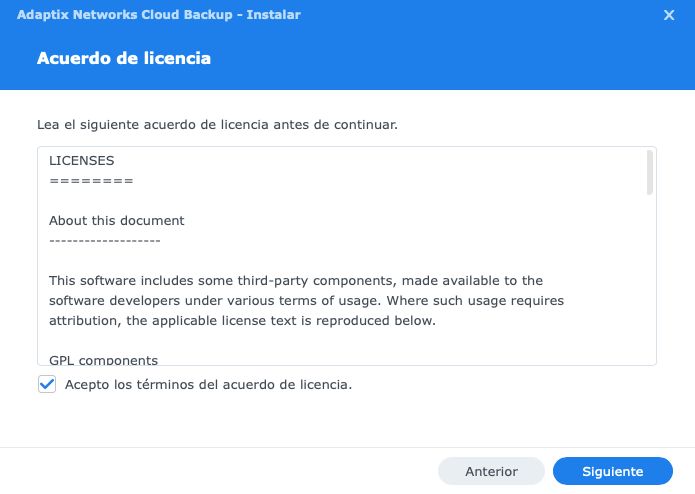Click the 'Lea el siguiente acuerdo' instruction
The width and height of the screenshot is (695, 494).
(x=217, y=126)
